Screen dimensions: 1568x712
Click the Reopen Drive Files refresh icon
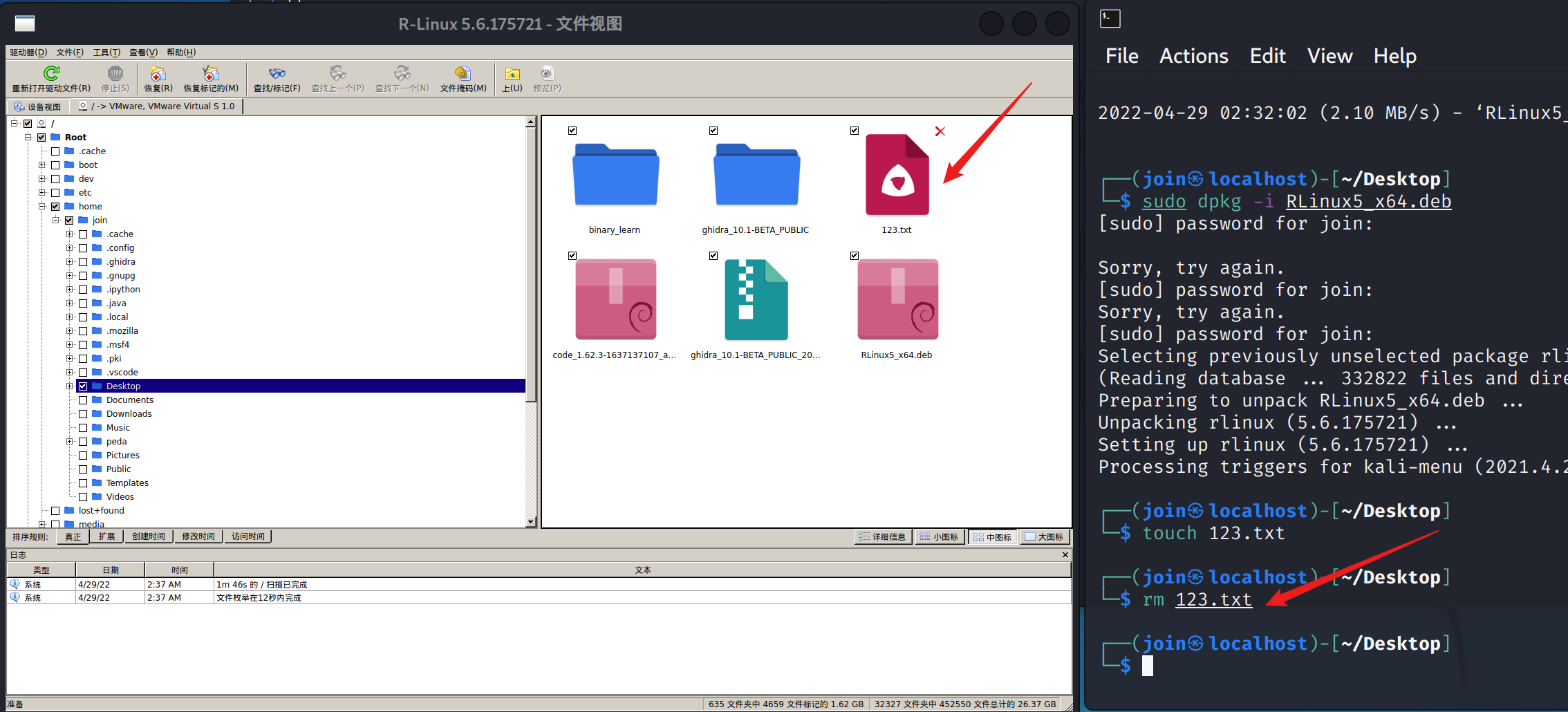tap(51, 73)
